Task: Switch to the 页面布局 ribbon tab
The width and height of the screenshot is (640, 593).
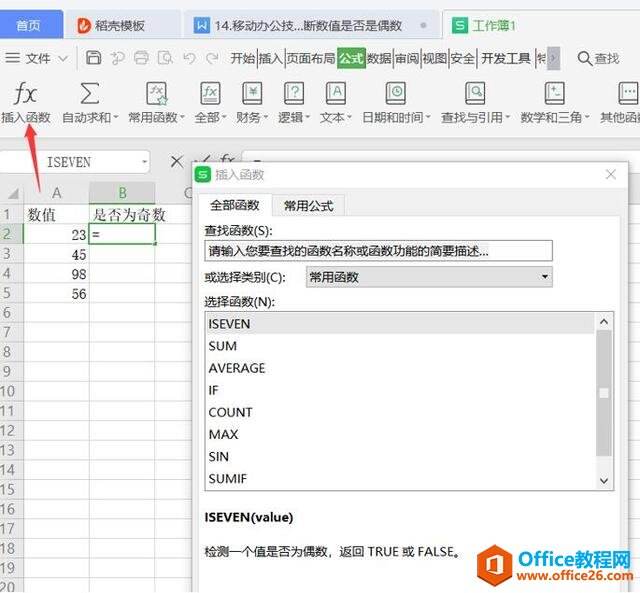Action: coord(311,58)
